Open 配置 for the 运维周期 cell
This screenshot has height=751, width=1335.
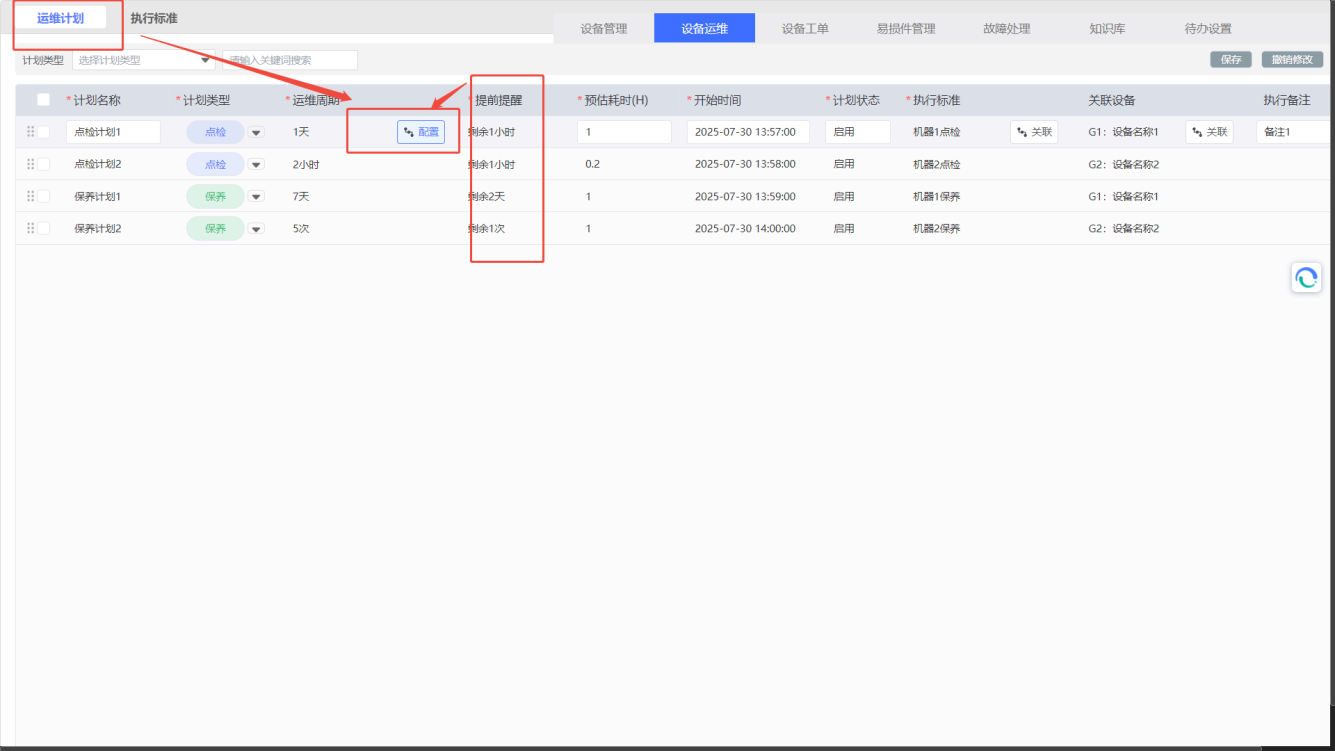pyautogui.click(x=421, y=132)
